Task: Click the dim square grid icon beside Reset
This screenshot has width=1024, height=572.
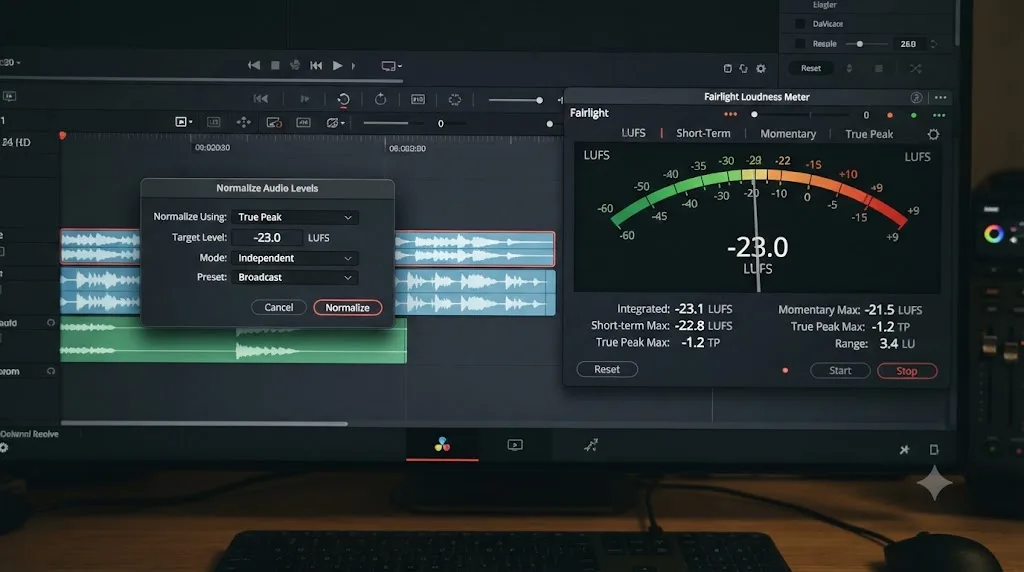Action: [x=878, y=68]
